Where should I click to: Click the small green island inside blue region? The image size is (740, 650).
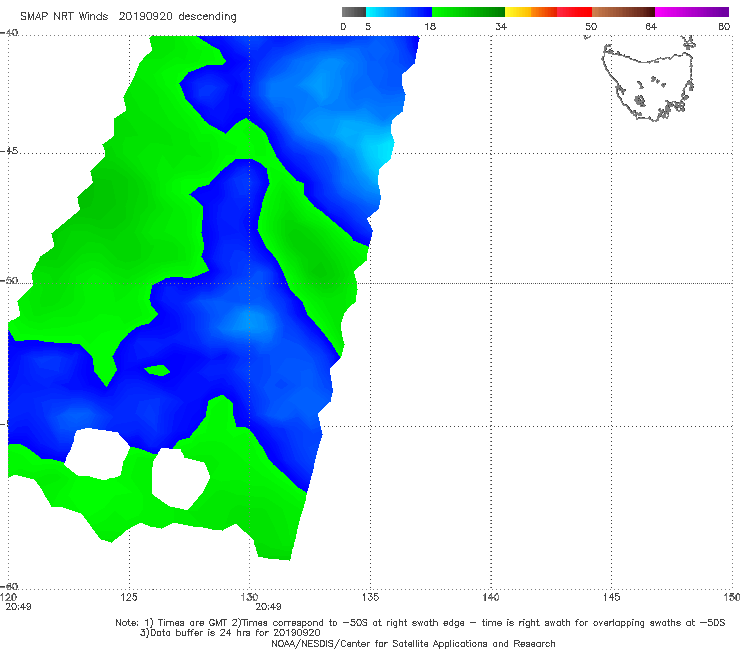[157, 370]
